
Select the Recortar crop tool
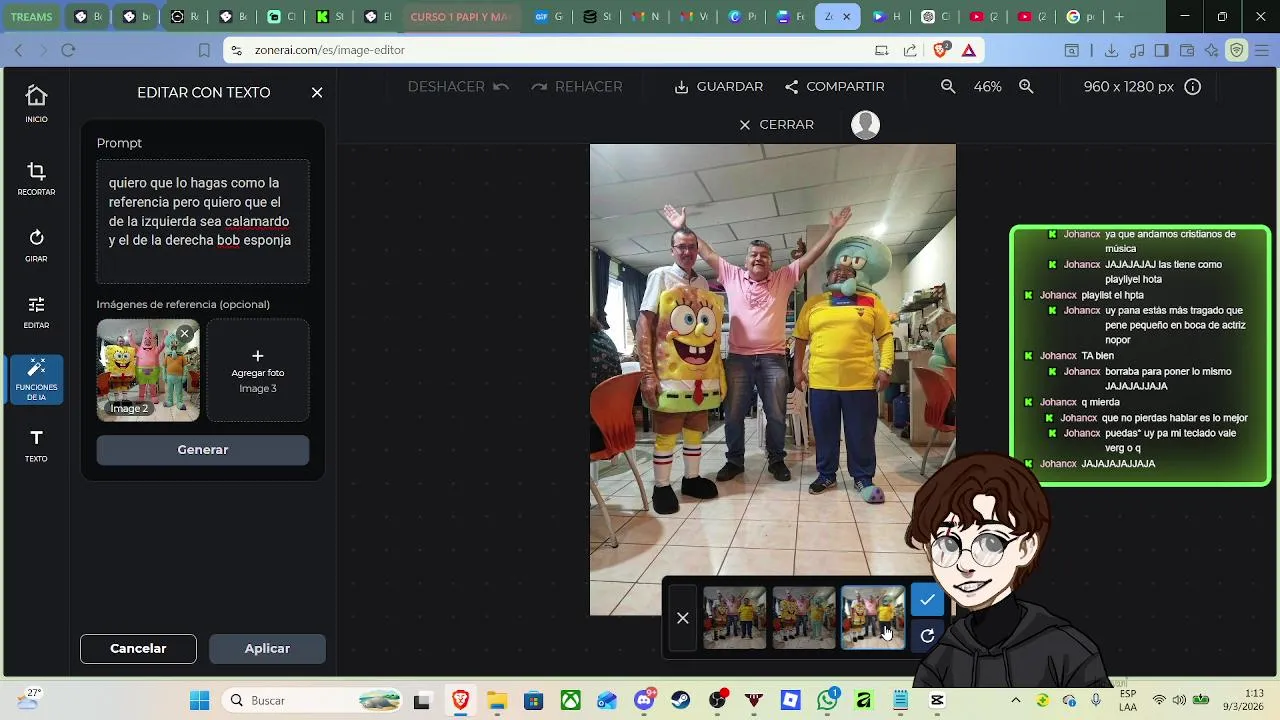[36, 179]
